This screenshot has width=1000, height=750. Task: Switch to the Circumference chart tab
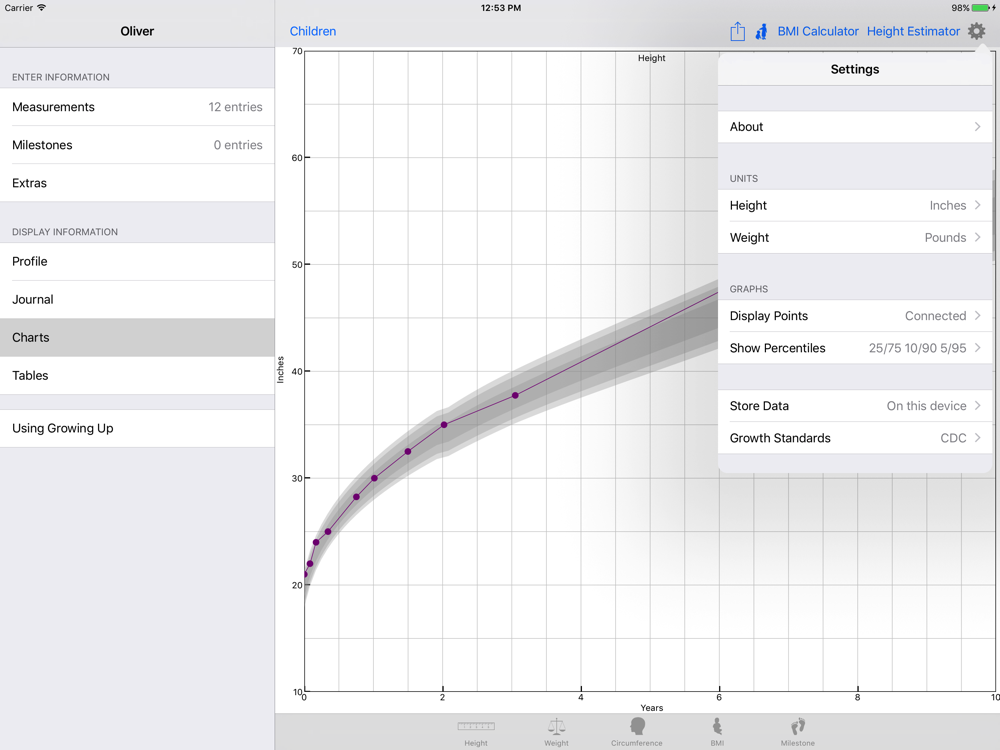636,733
